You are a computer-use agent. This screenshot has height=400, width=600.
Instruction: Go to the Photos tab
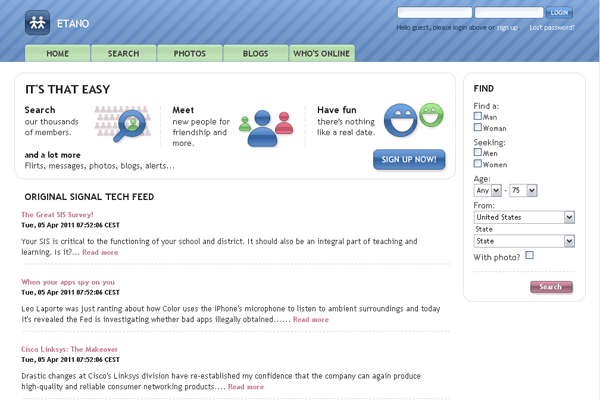189,53
